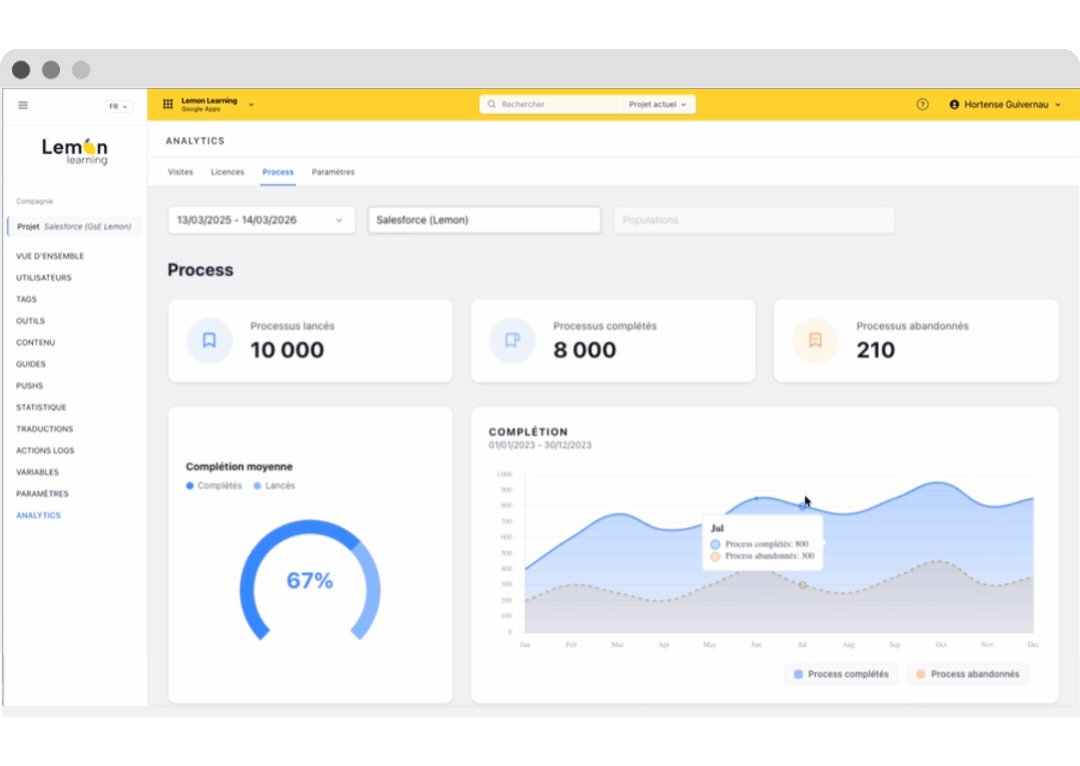Open the apps grid icon in header
The height and width of the screenshot is (766, 1080).
(168, 104)
